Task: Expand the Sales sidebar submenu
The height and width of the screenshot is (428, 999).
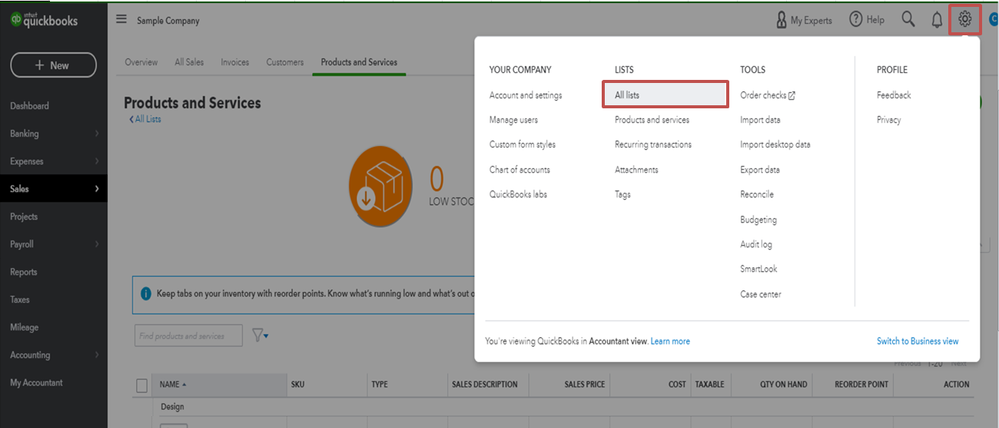Action: tap(97, 189)
